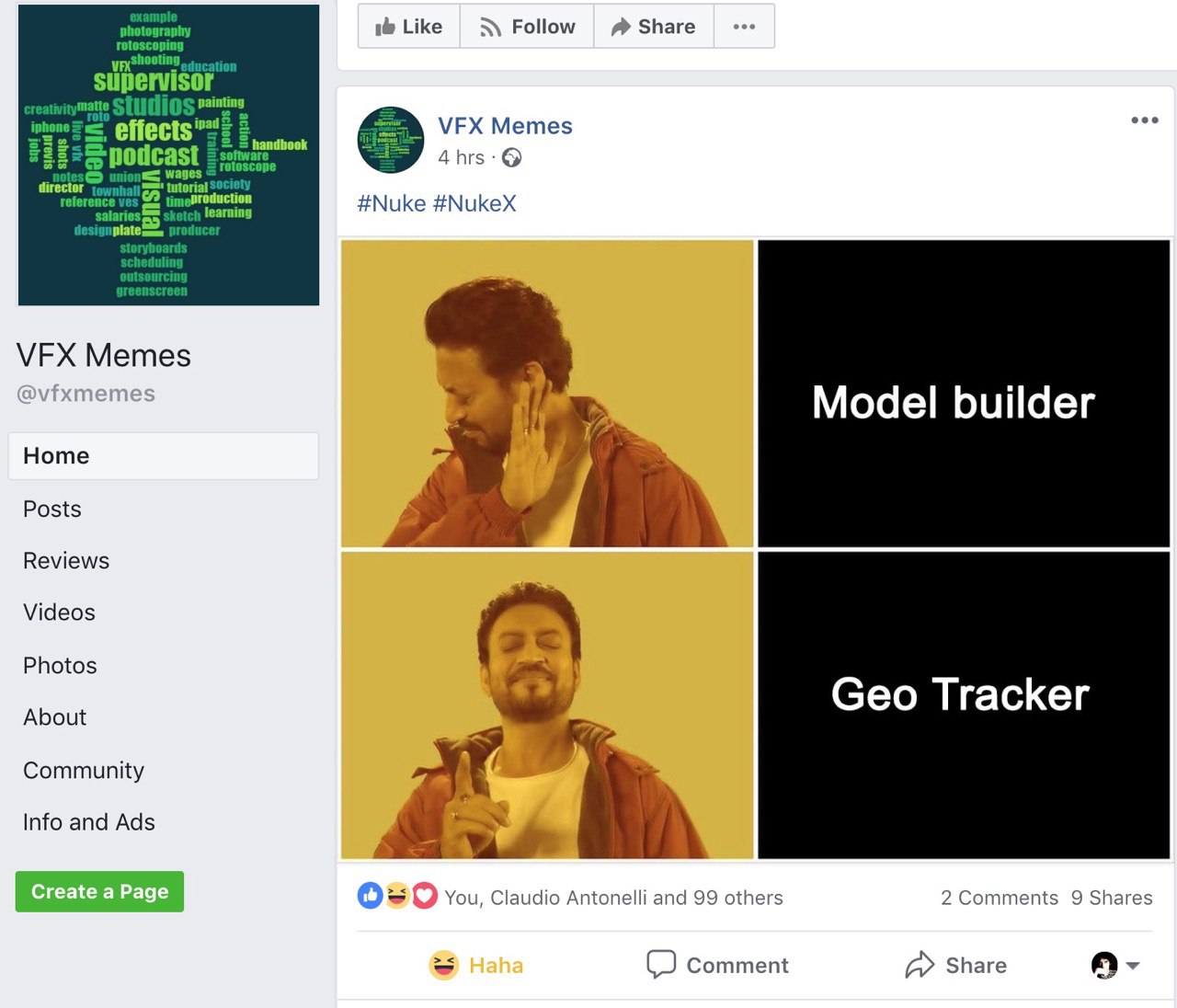View the Love reaction icon
This screenshot has width=1177, height=1008.
424,896
